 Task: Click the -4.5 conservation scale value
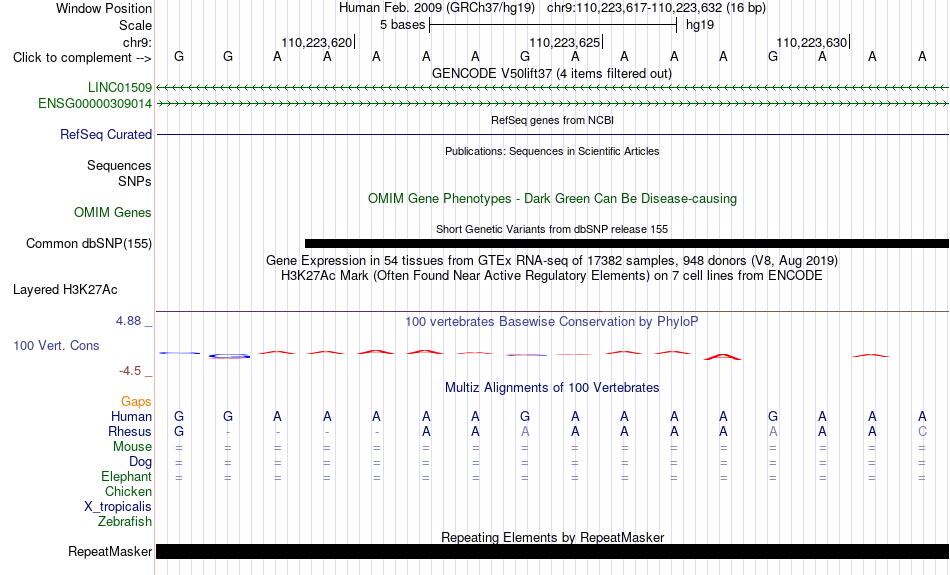pyautogui.click(x=130, y=371)
